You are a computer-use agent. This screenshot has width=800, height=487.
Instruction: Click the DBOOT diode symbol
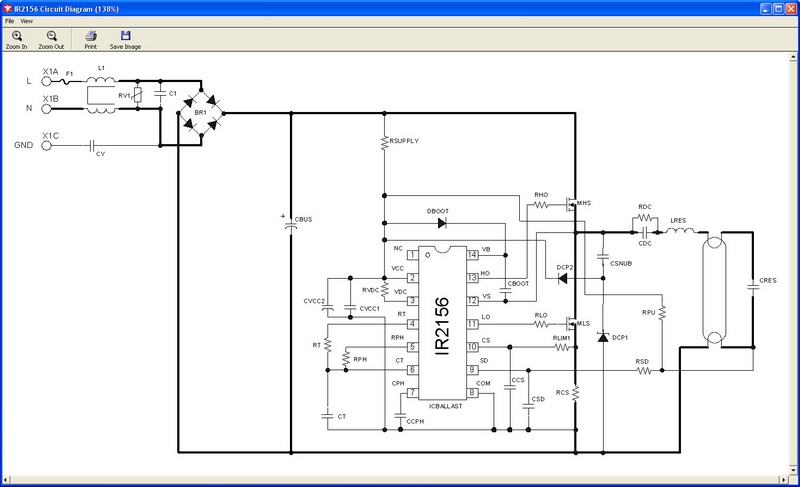pyautogui.click(x=441, y=223)
